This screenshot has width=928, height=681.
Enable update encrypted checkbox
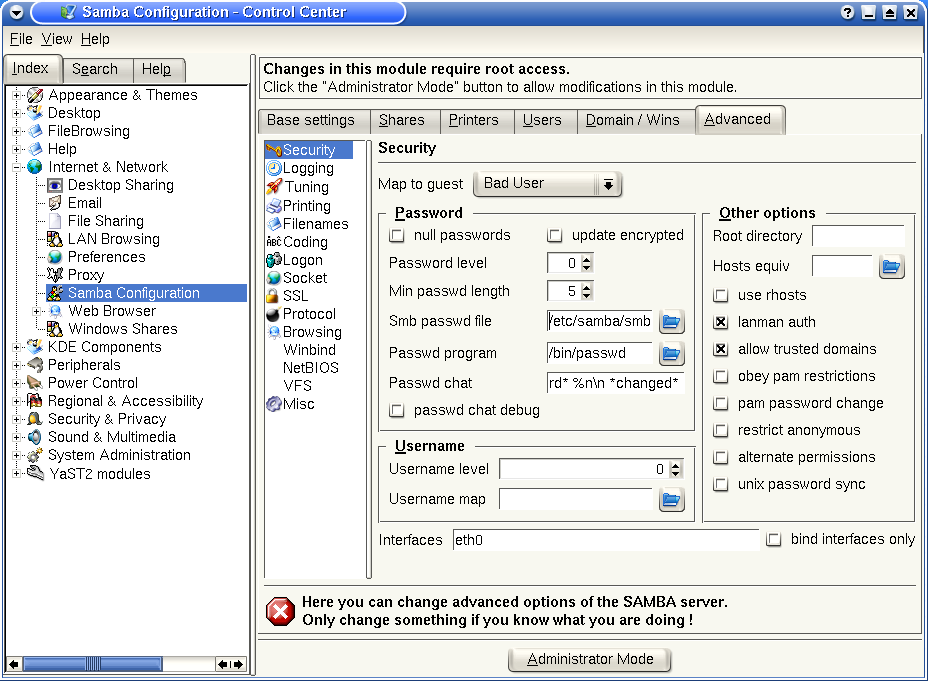click(x=555, y=235)
